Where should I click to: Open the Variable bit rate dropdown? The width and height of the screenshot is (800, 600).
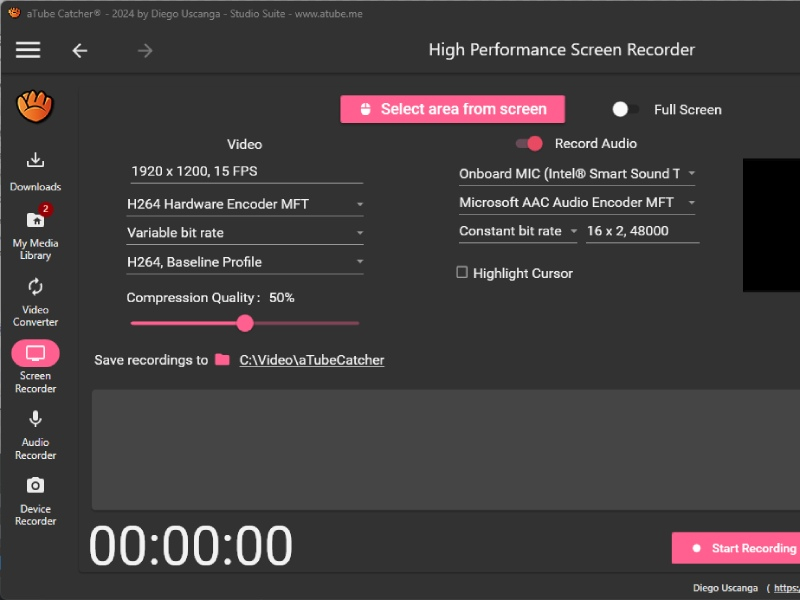(x=245, y=233)
